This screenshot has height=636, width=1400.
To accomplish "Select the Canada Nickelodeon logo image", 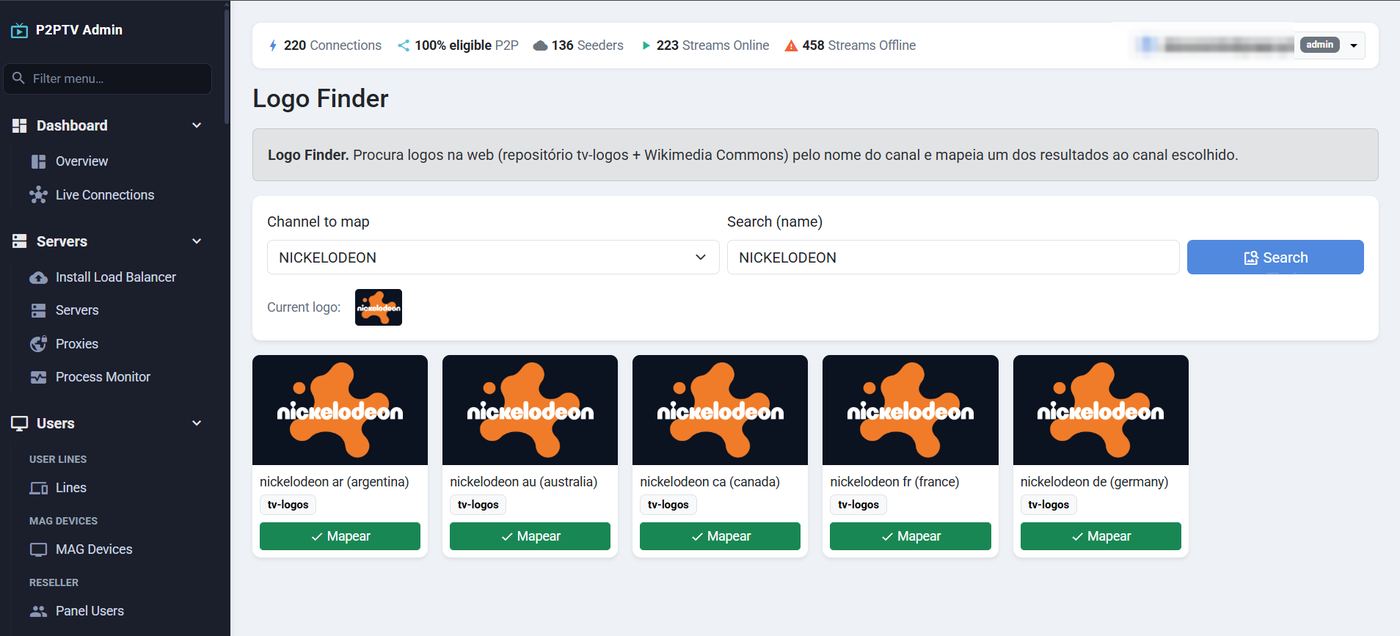I will (x=720, y=410).
